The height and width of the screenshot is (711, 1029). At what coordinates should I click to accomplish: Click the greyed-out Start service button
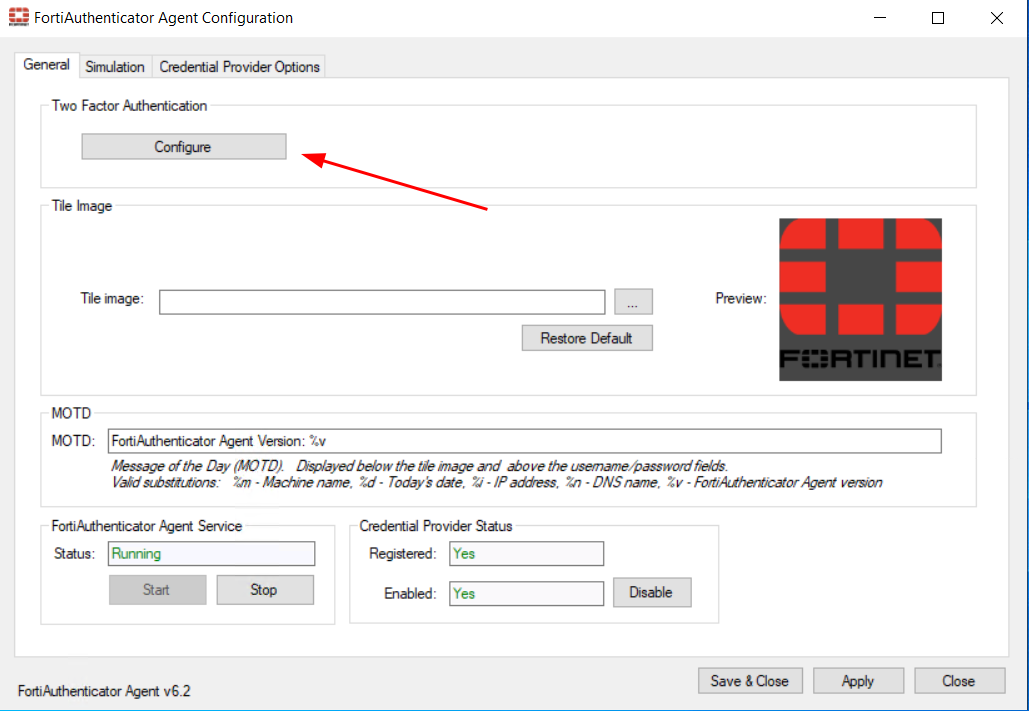[156, 590]
